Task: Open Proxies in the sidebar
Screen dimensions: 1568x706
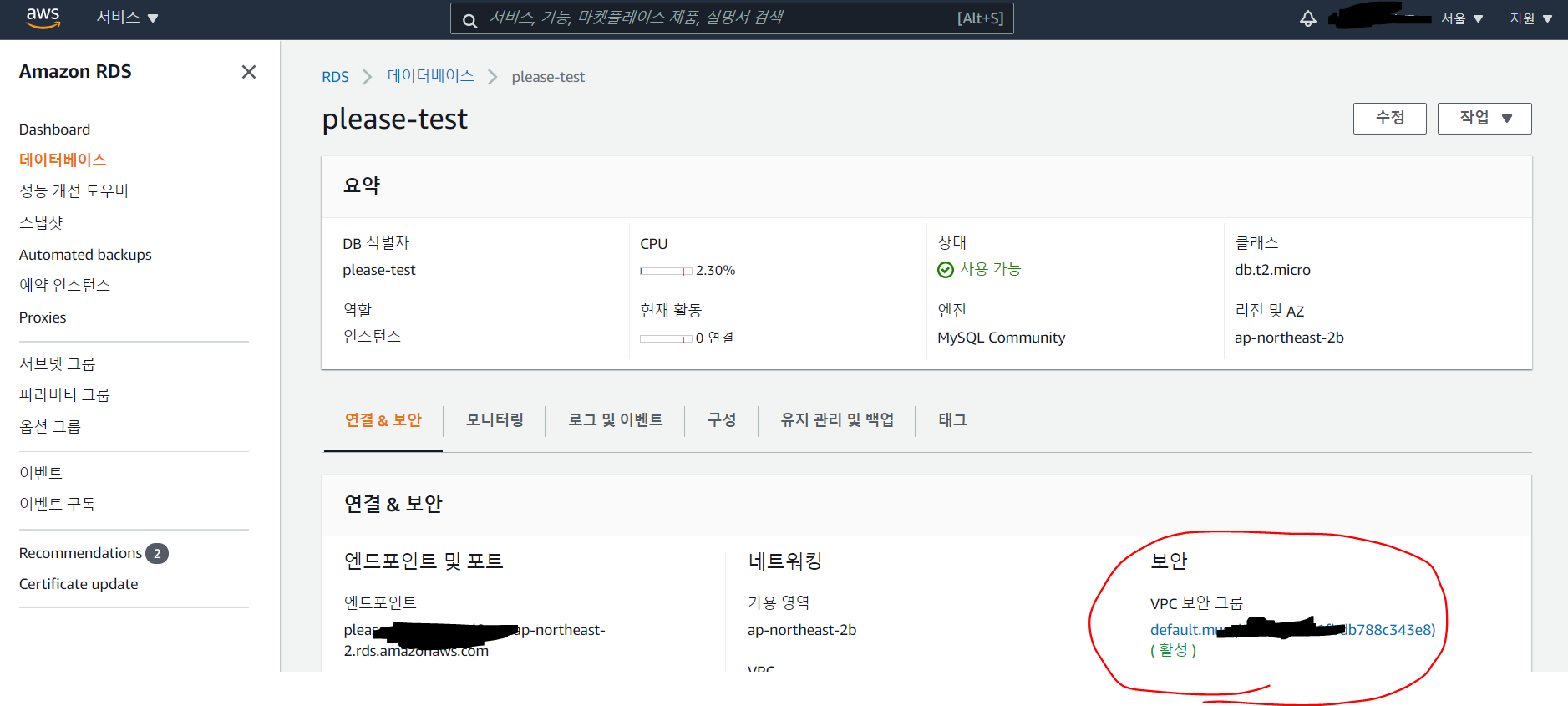Action: (43, 317)
